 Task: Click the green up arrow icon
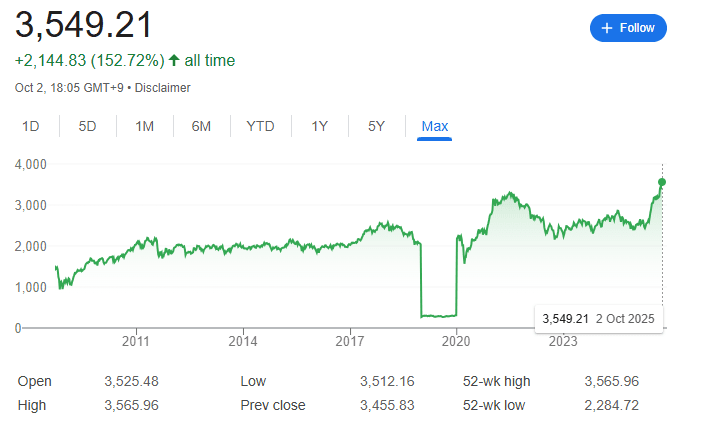(174, 60)
